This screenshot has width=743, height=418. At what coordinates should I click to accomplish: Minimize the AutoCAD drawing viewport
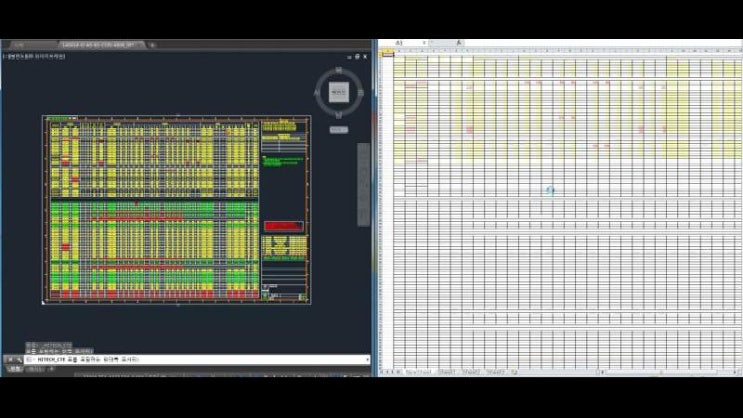[350, 57]
